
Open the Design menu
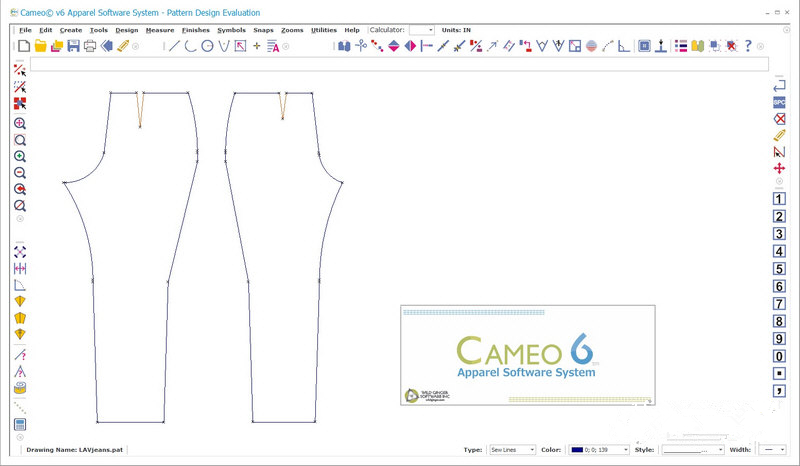(127, 30)
